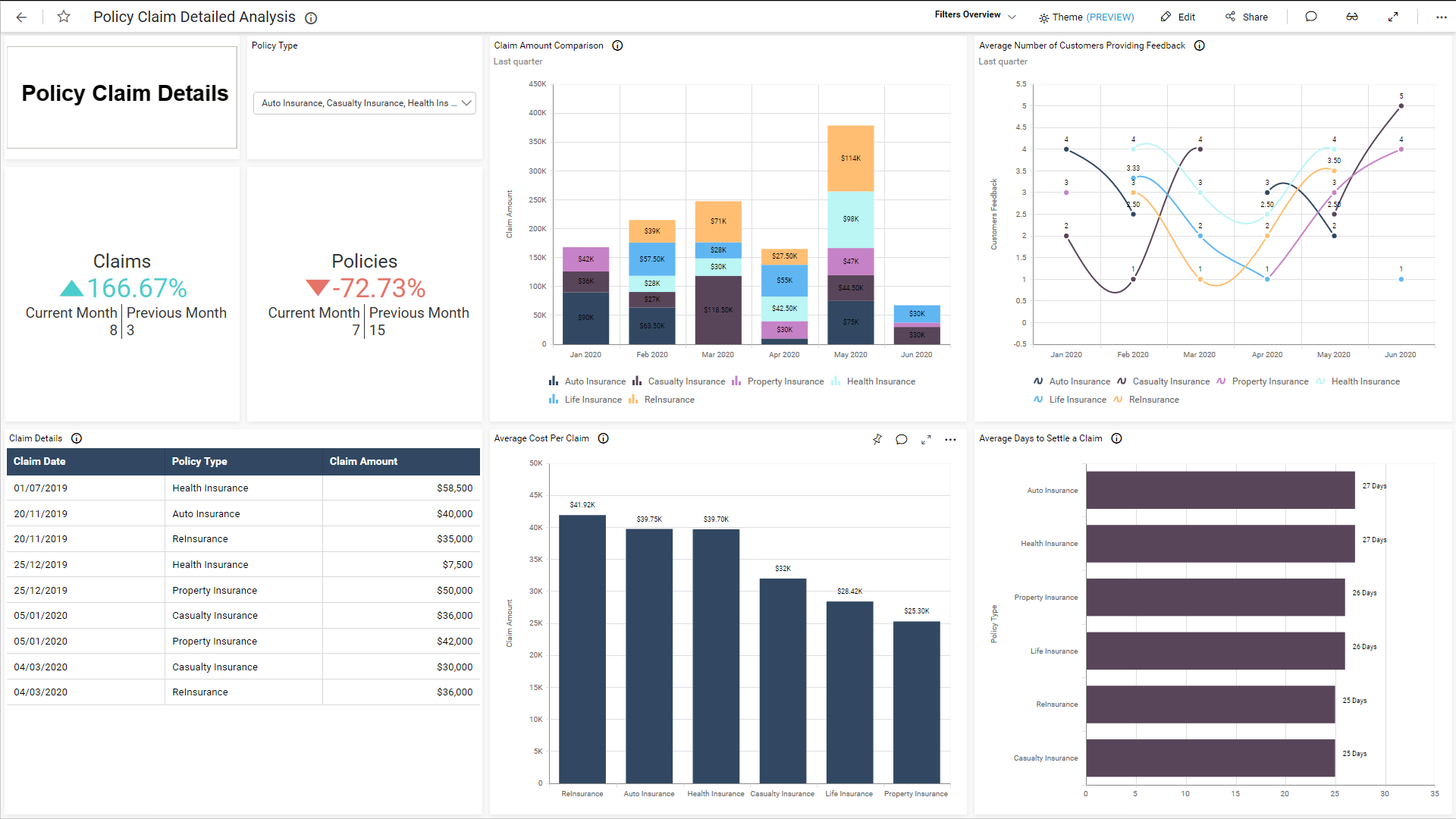Toggle Health Insurance in the Claim Amount legend
Viewport: 1456px width, 819px height.
(x=880, y=381)
